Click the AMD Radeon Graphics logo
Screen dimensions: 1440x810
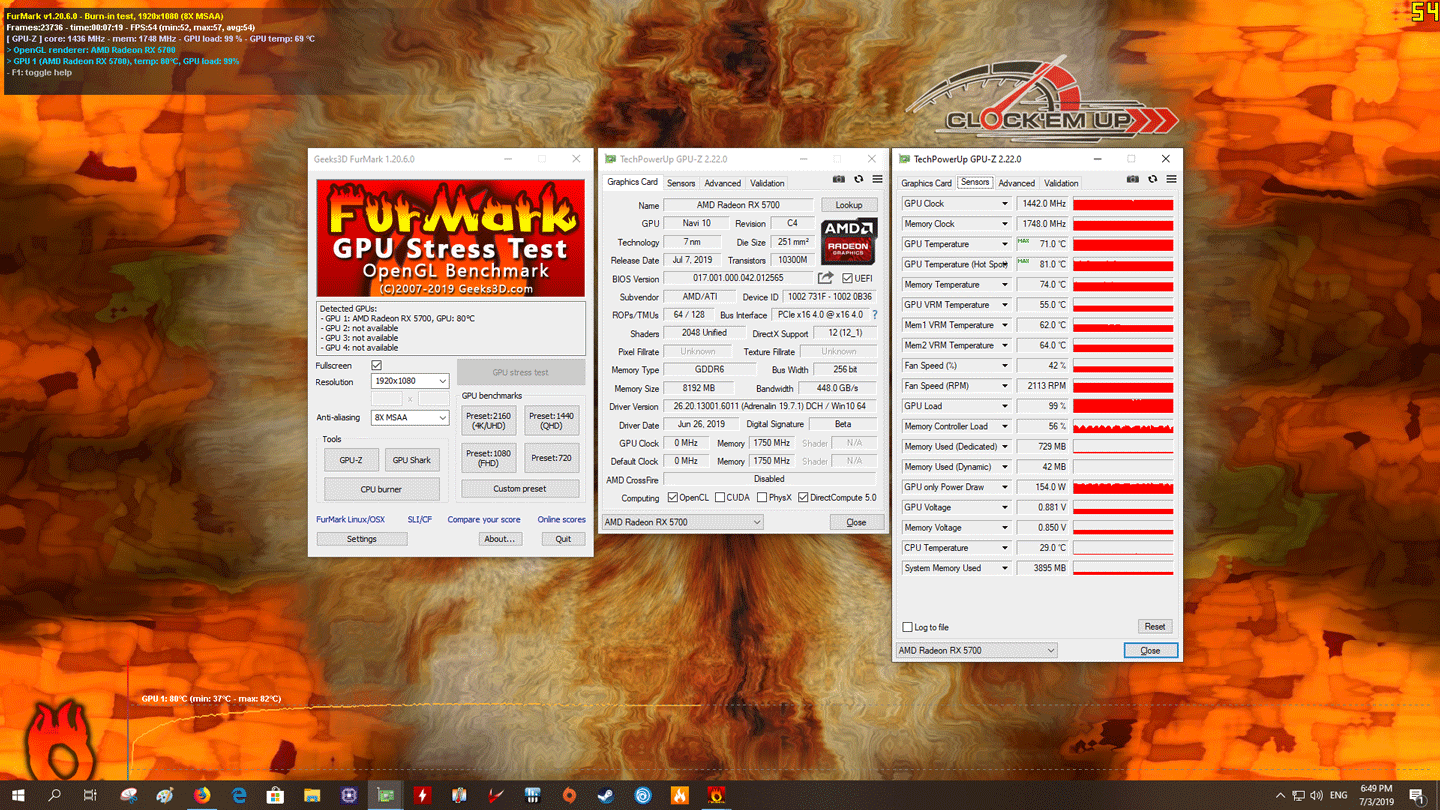tap(848, 242)
